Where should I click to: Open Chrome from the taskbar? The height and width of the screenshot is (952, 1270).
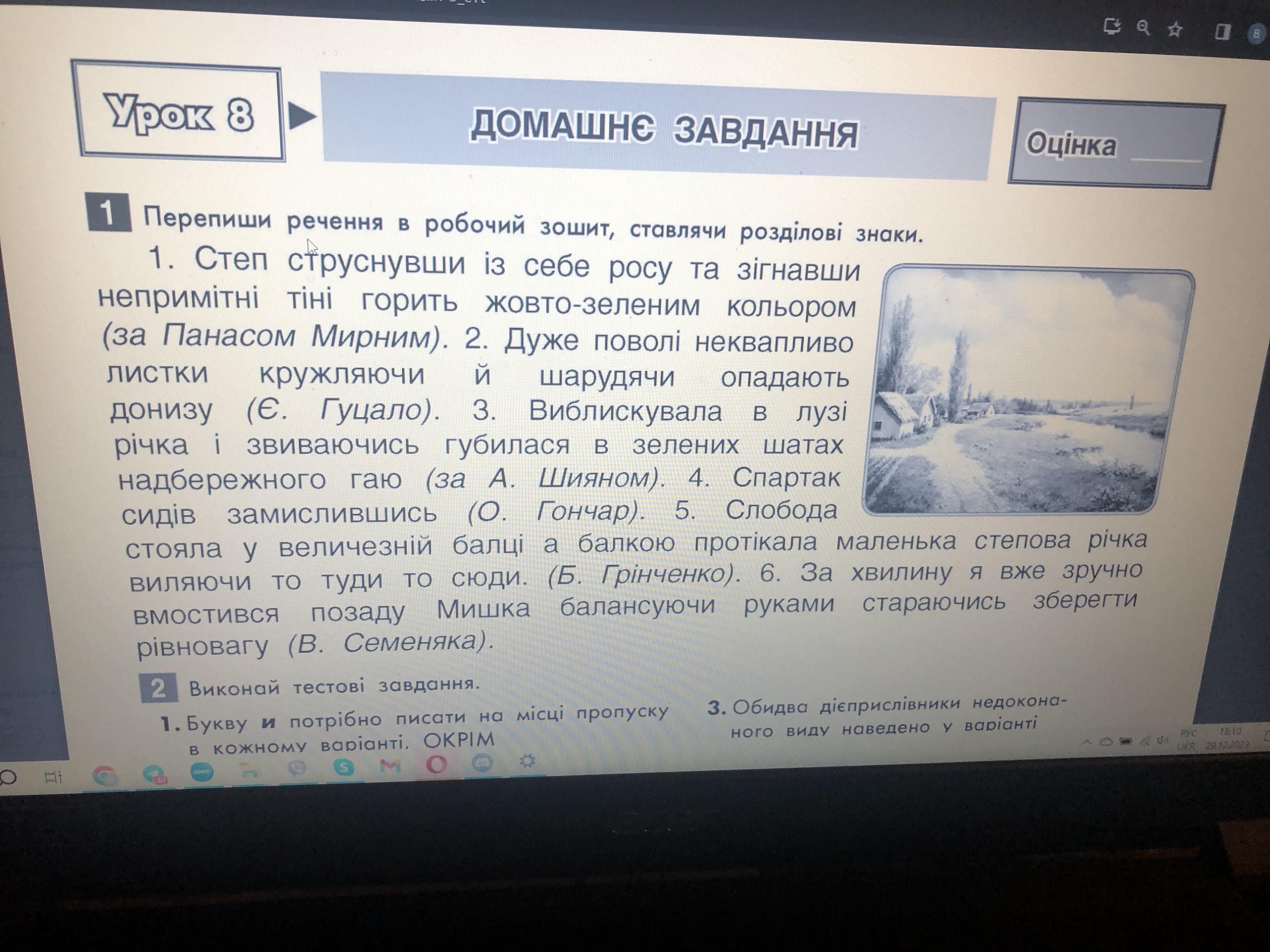pyautogui.click(x=105, y=777)
